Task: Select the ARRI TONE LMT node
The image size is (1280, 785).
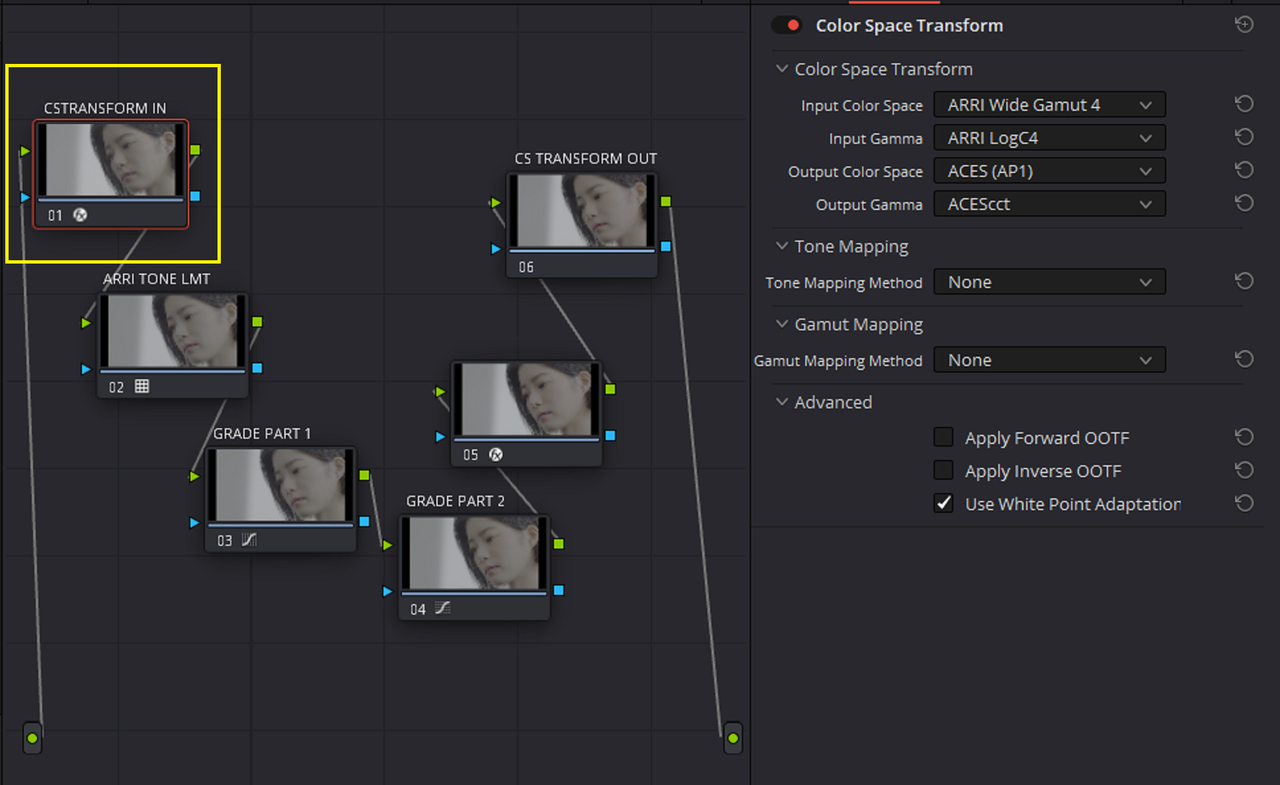Action: coord(172,345)
